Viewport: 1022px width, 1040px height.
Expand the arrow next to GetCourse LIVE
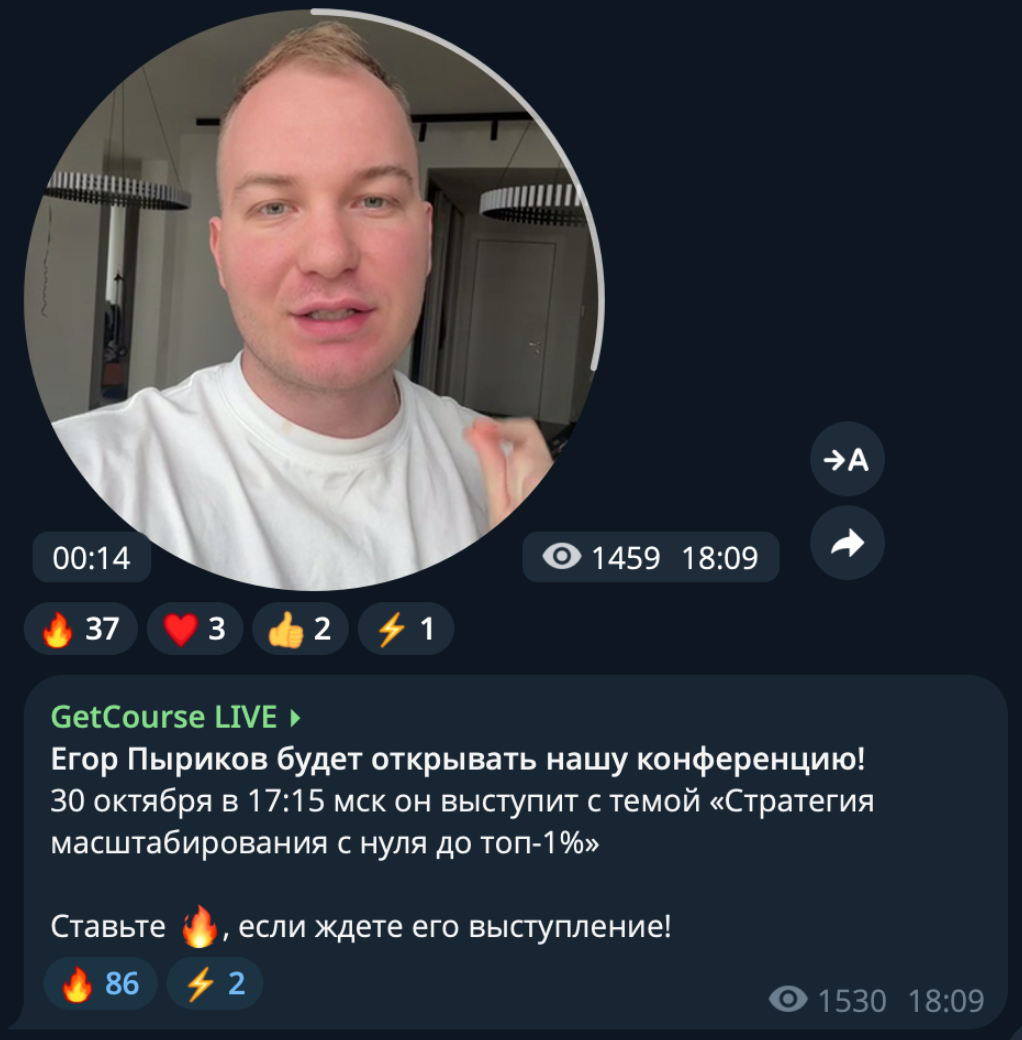tap(296, 718)
